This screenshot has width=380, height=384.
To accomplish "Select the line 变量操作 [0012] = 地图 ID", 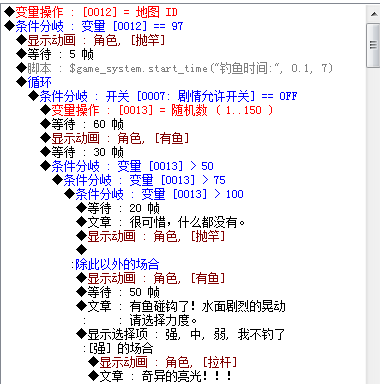I will pyautogui.click(x=91, y=12).
